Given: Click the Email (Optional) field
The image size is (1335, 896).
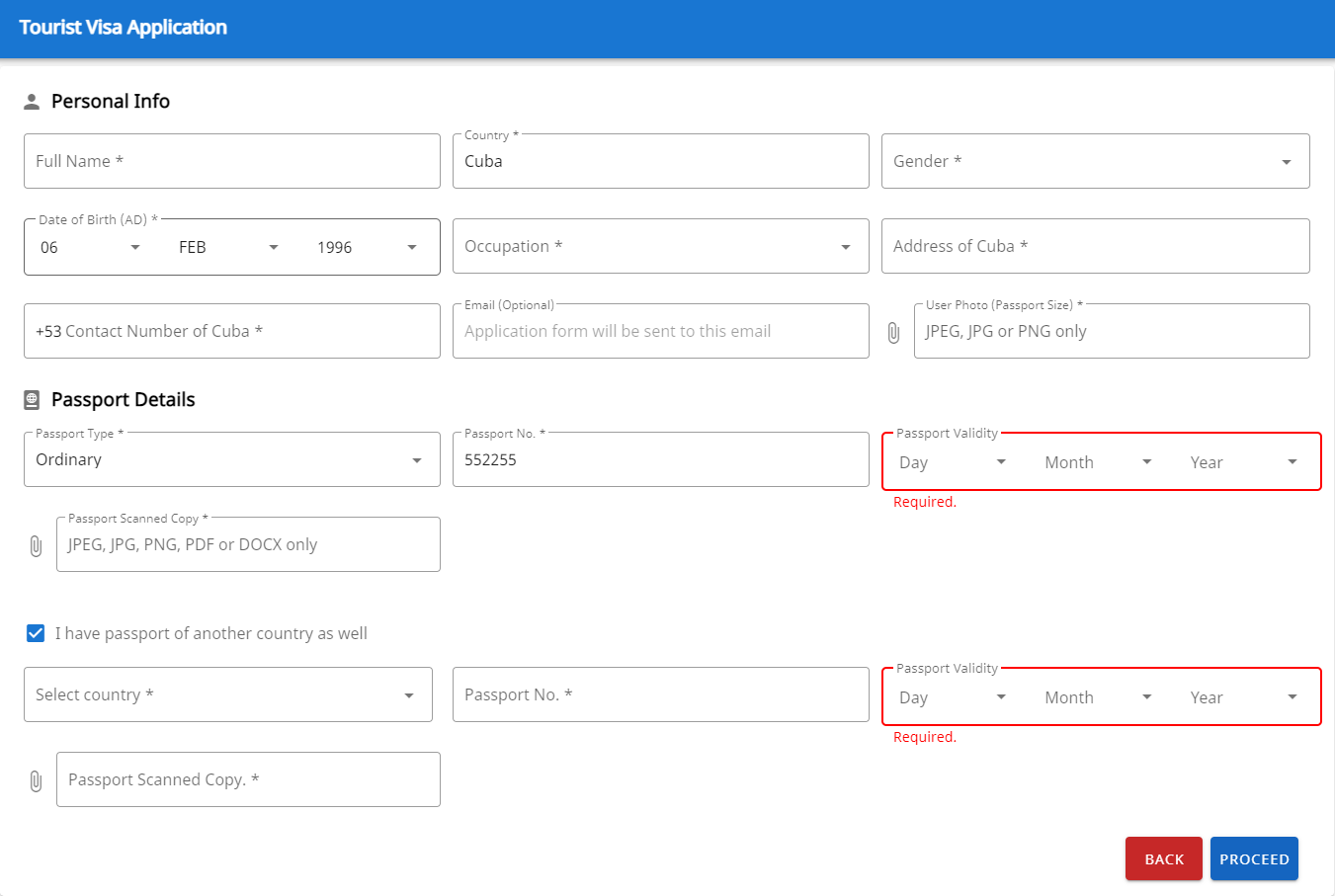Looking at the screenshot, I should (x=661, y=331).
